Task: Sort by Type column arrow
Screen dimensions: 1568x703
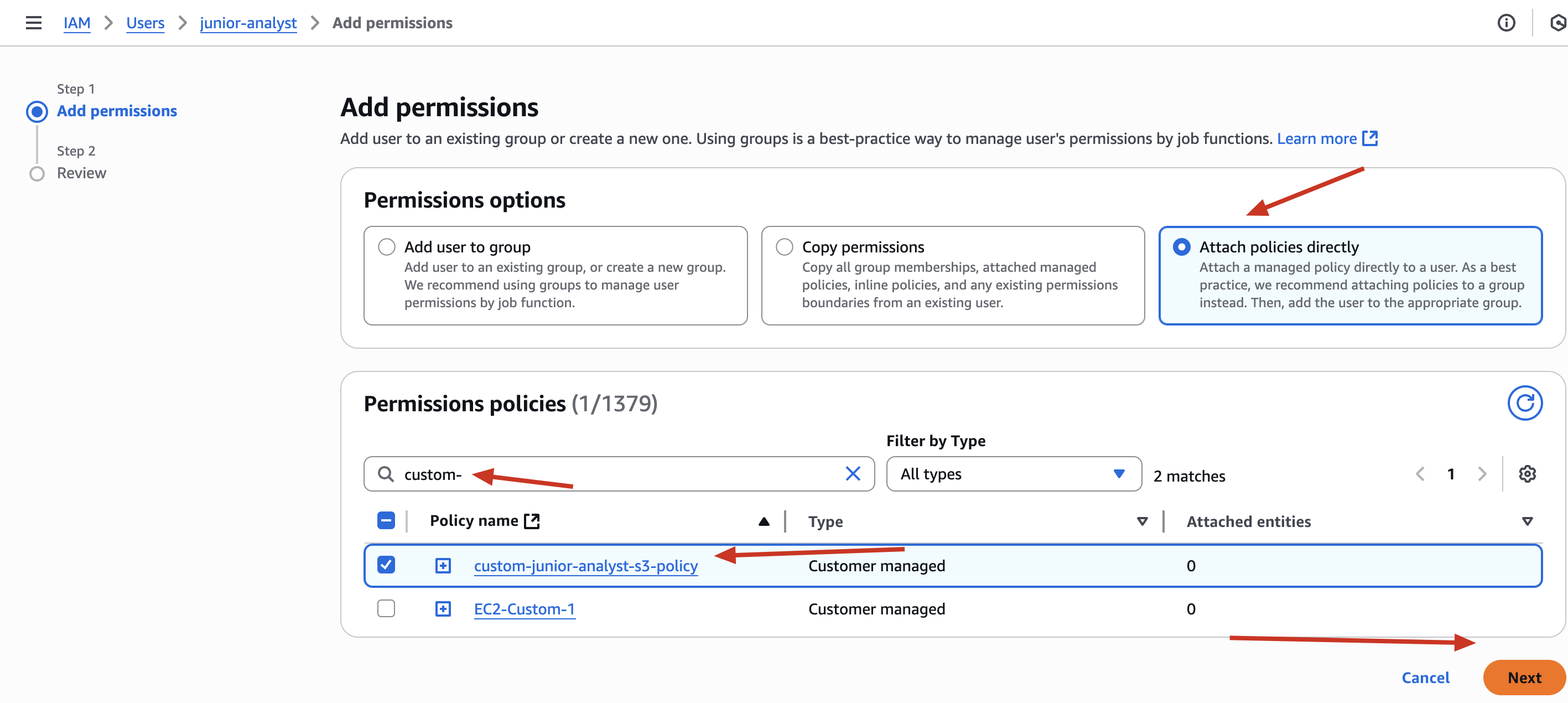Action: [x=1142, y=521]
